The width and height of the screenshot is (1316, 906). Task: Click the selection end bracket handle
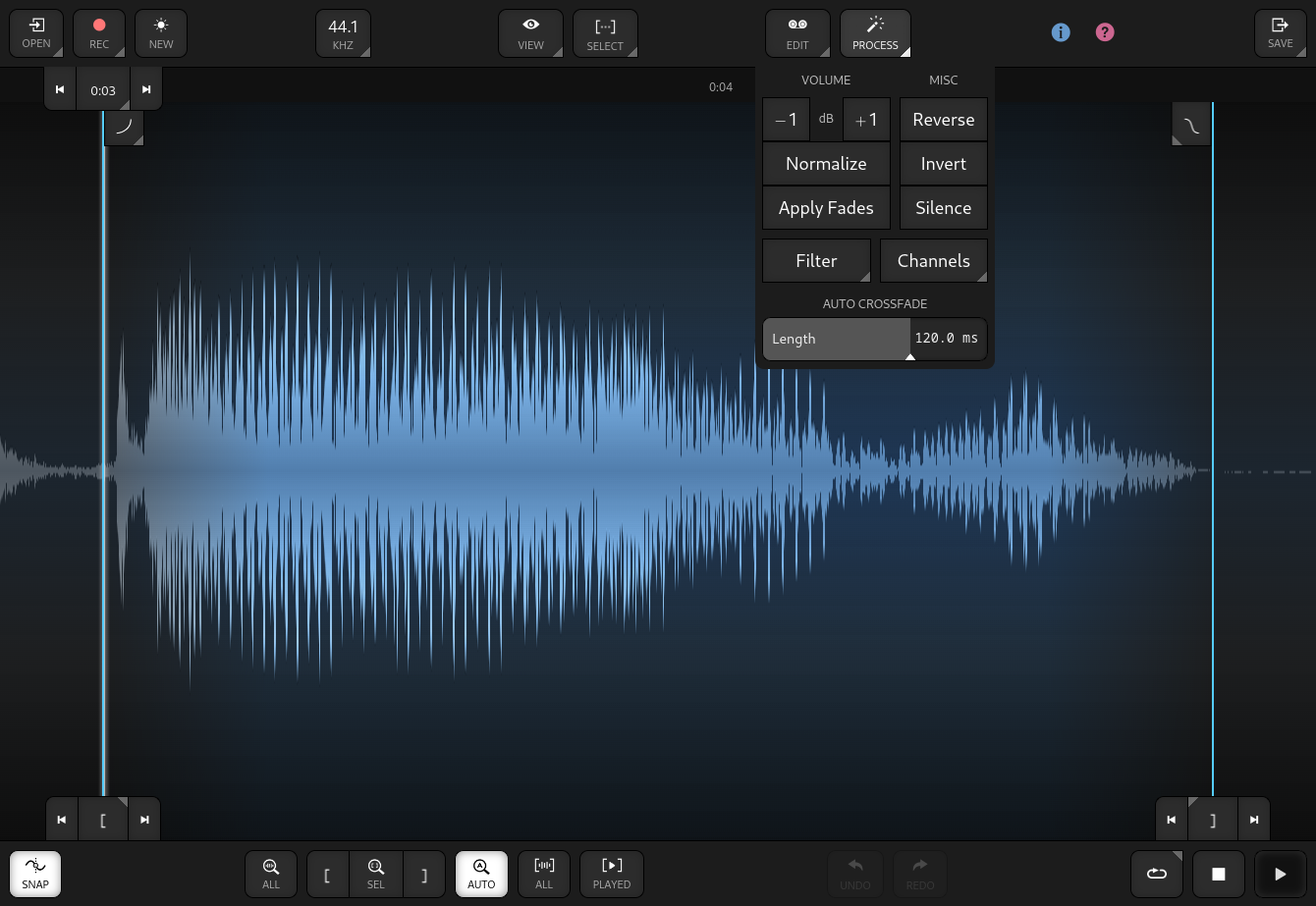pyautogui.click(x=1213, y=820)
